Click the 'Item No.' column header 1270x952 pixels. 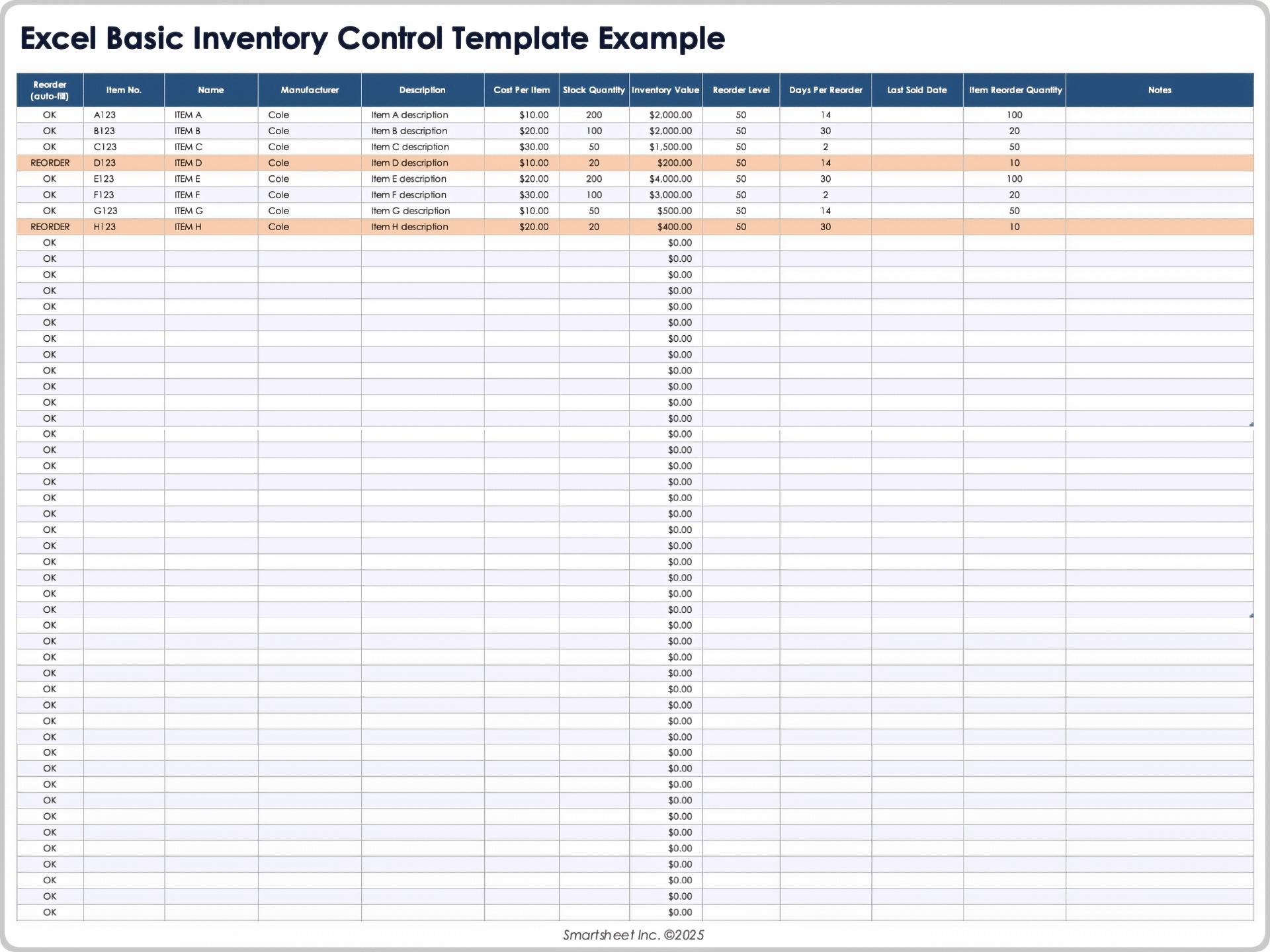[x=124, y=89]
